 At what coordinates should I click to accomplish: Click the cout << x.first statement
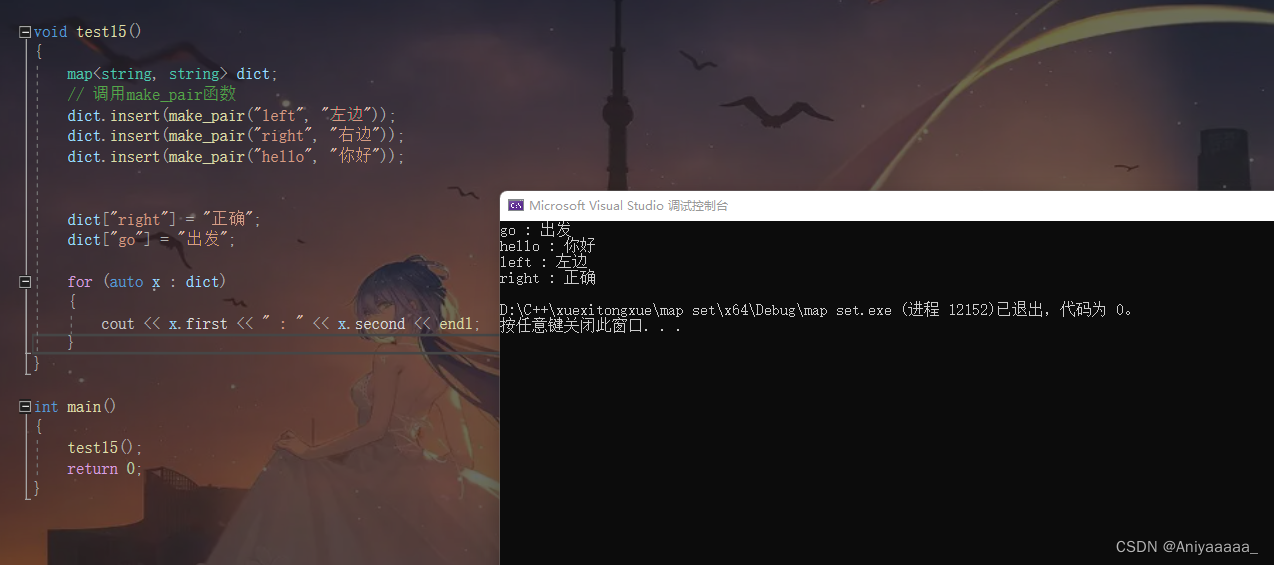click(x=289, y=324)
